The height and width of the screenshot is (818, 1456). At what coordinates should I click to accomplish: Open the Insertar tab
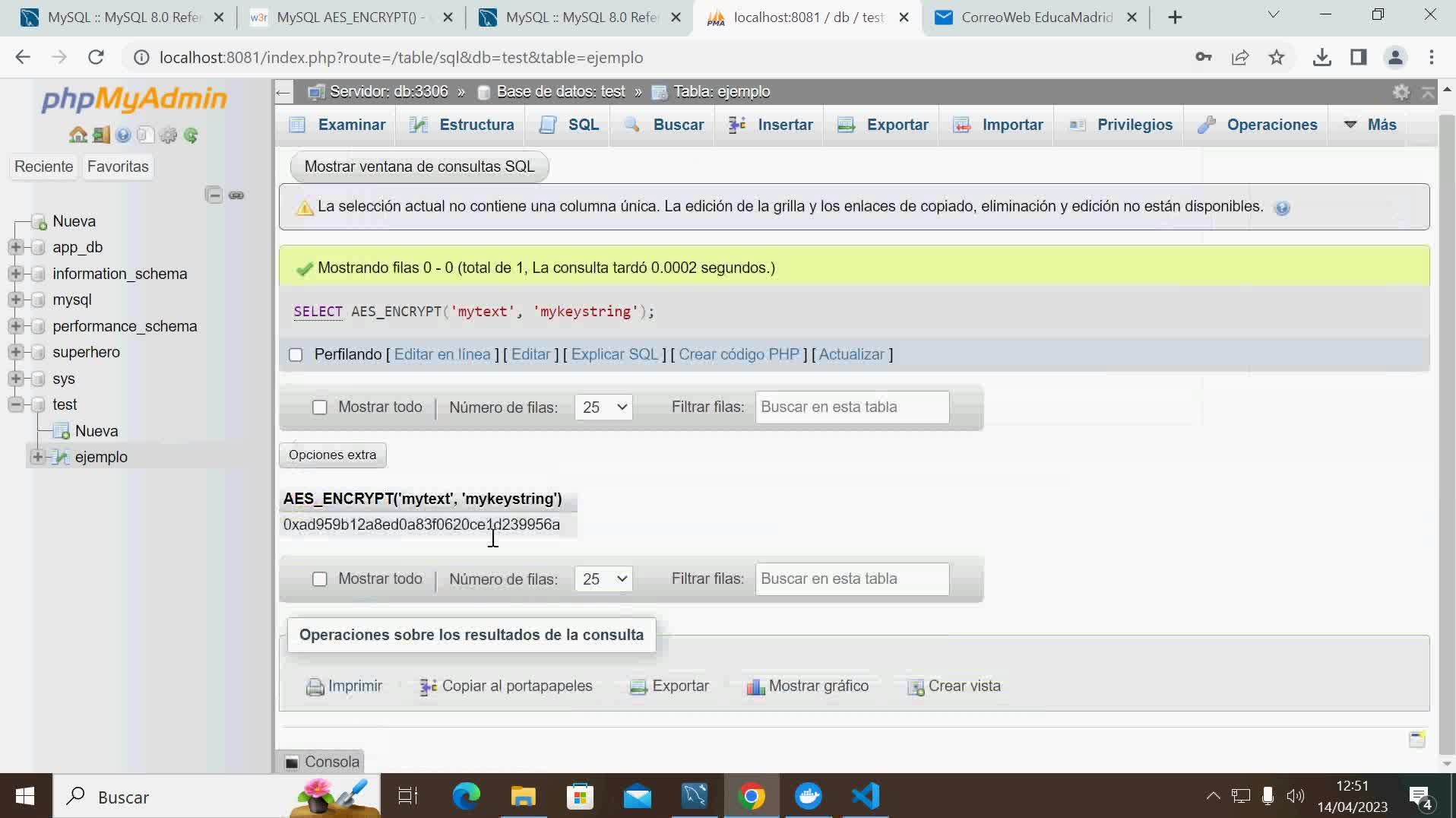click(x=770, y=125)
